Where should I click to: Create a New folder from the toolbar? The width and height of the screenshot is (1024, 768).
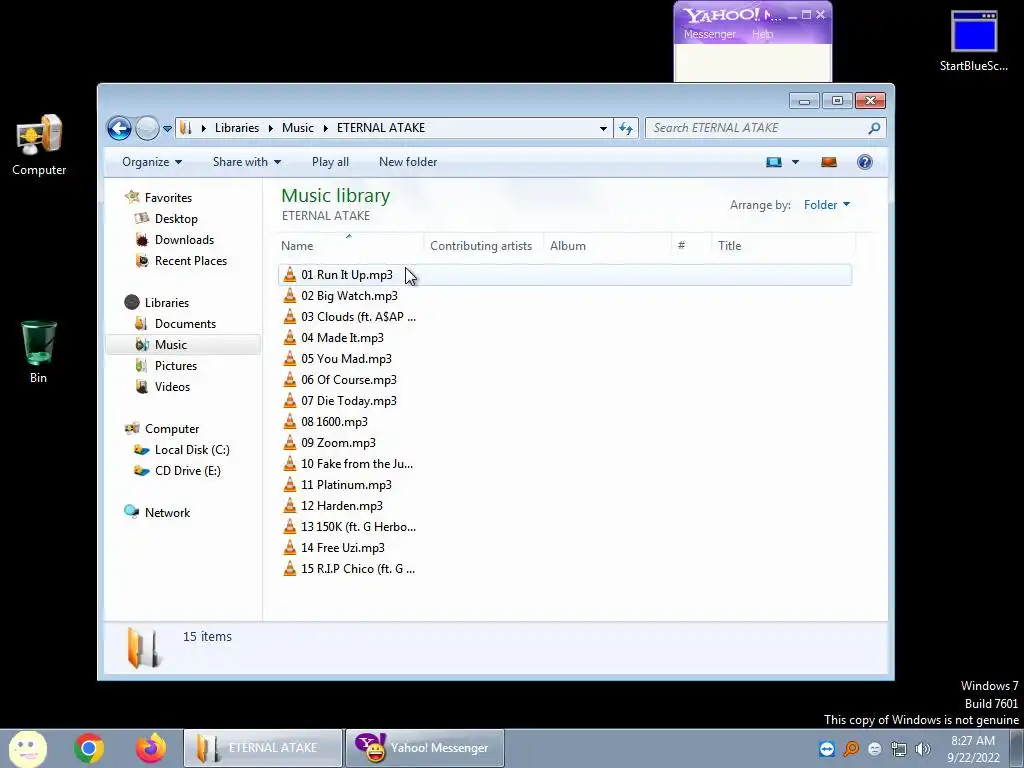point(408,162)
